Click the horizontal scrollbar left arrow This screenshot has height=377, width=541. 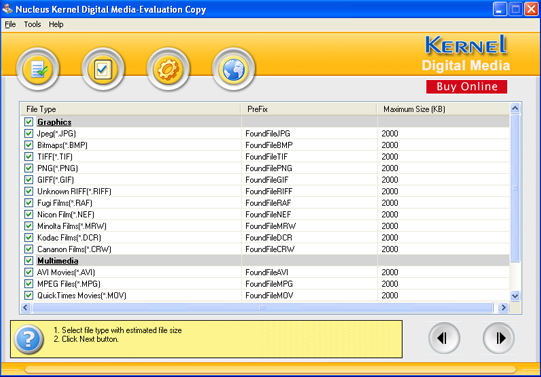pyautogui.click(x=25, y=307)
